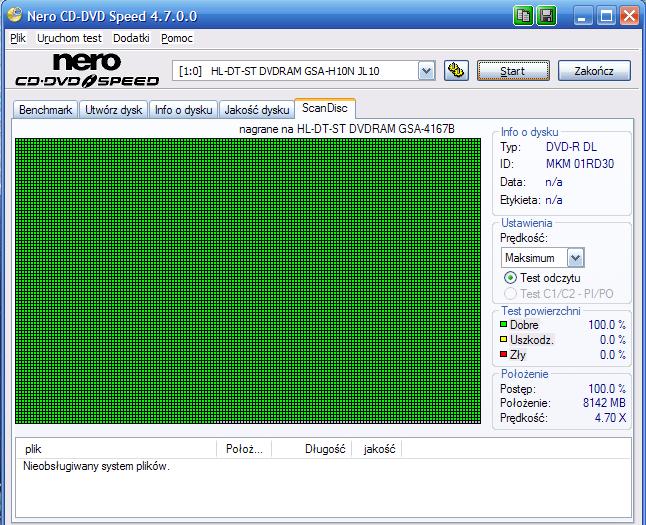The image size is (646, 525).
Task: Click the DVD-R DL disc type value
Action: pos(571,147)
